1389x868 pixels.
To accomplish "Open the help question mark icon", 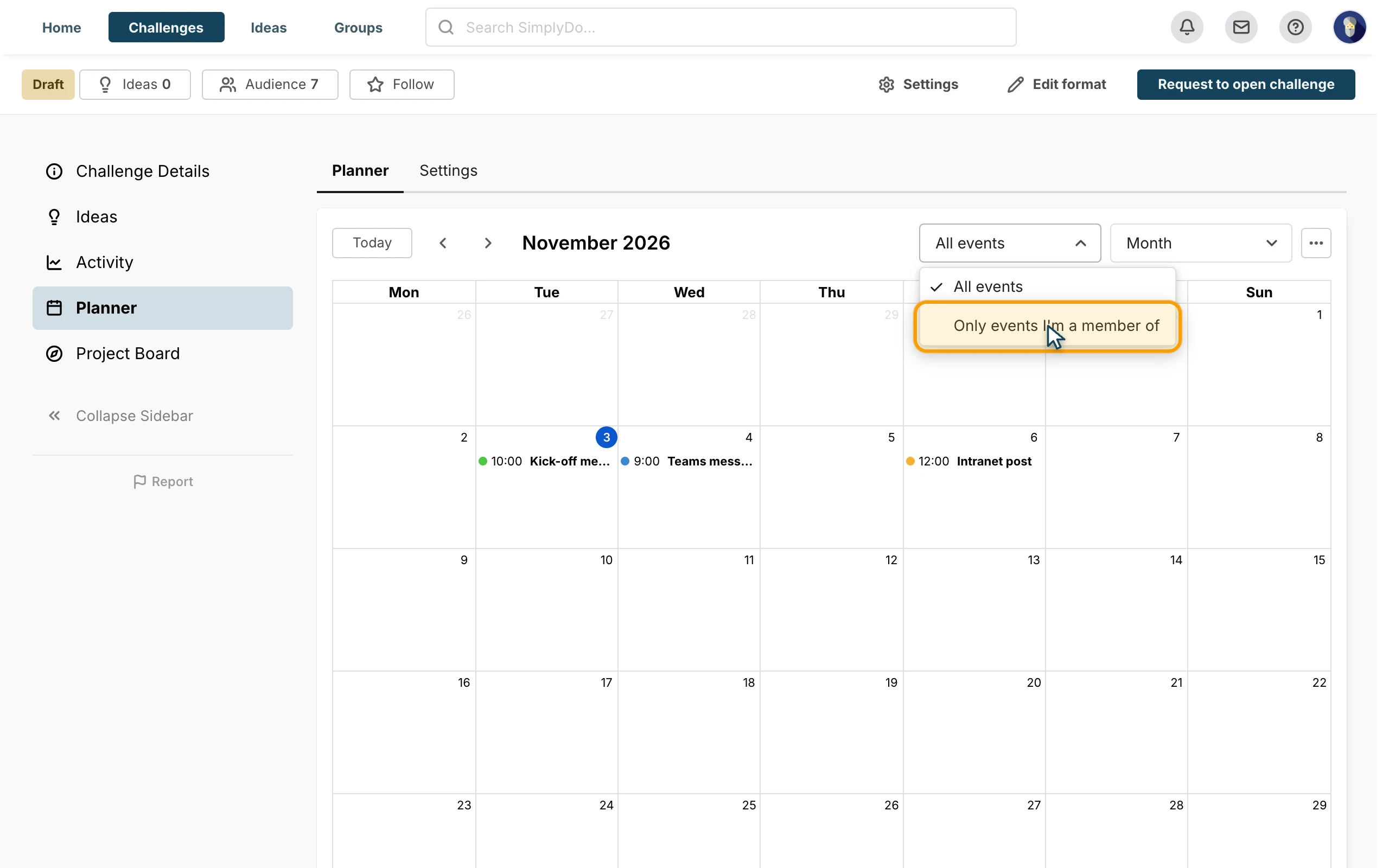I will click(1295, 27).
